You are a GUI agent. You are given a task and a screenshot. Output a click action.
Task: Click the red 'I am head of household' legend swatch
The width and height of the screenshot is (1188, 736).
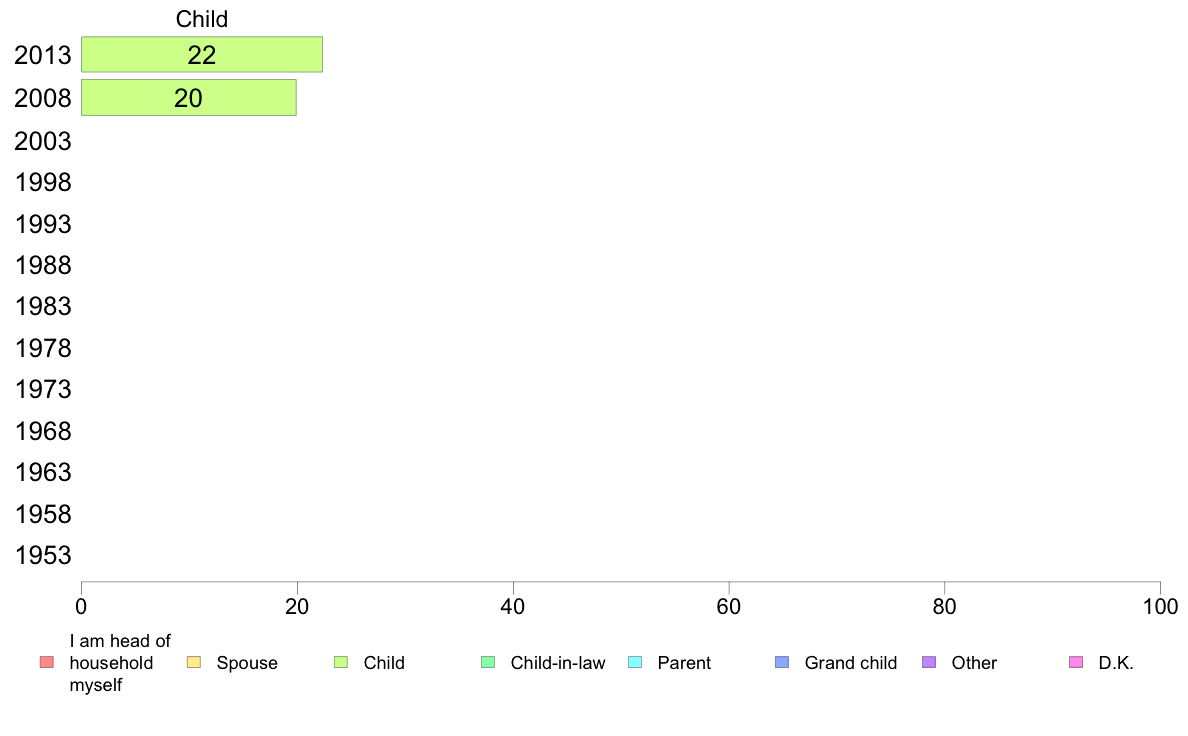tap(46, 662)
